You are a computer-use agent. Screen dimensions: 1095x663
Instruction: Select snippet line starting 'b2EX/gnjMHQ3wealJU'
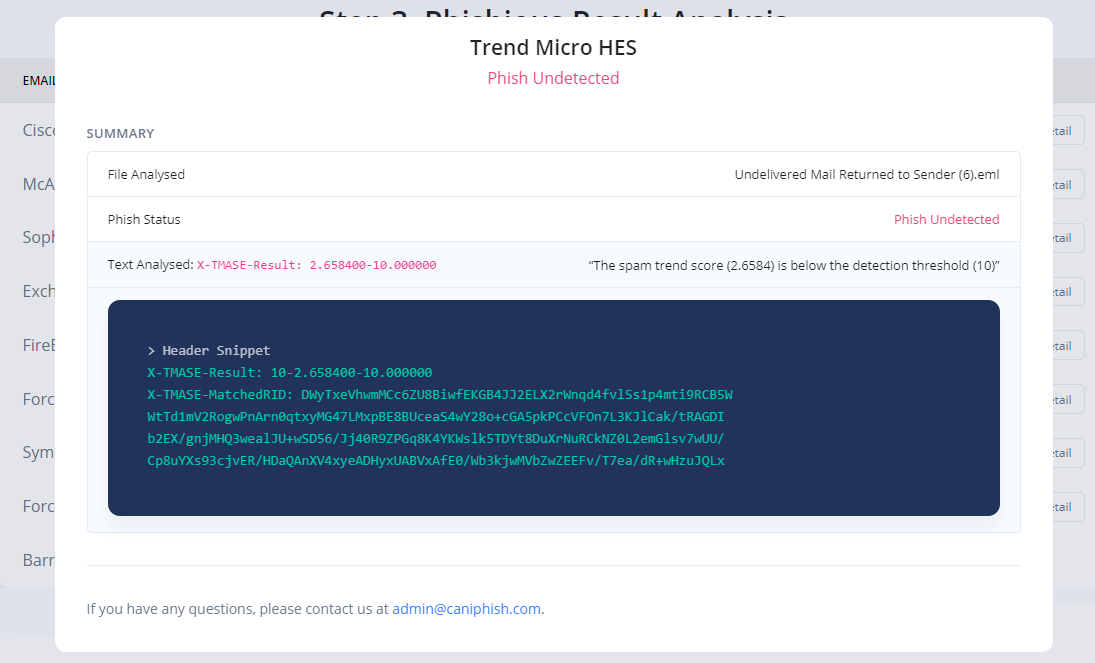coord(436,439)
